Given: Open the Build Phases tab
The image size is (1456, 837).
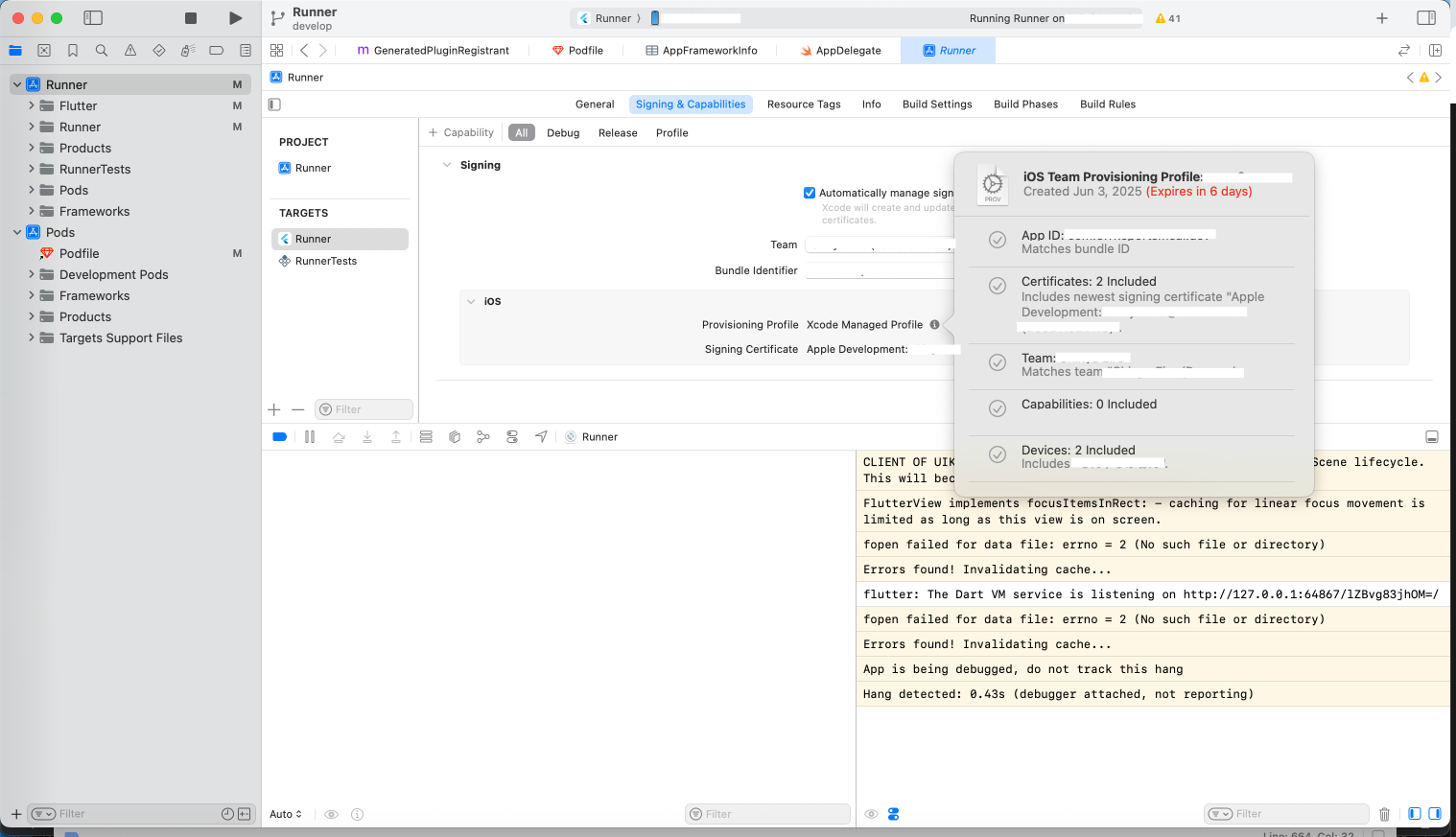Looking at the screenshot, I should pos(1026,105).
